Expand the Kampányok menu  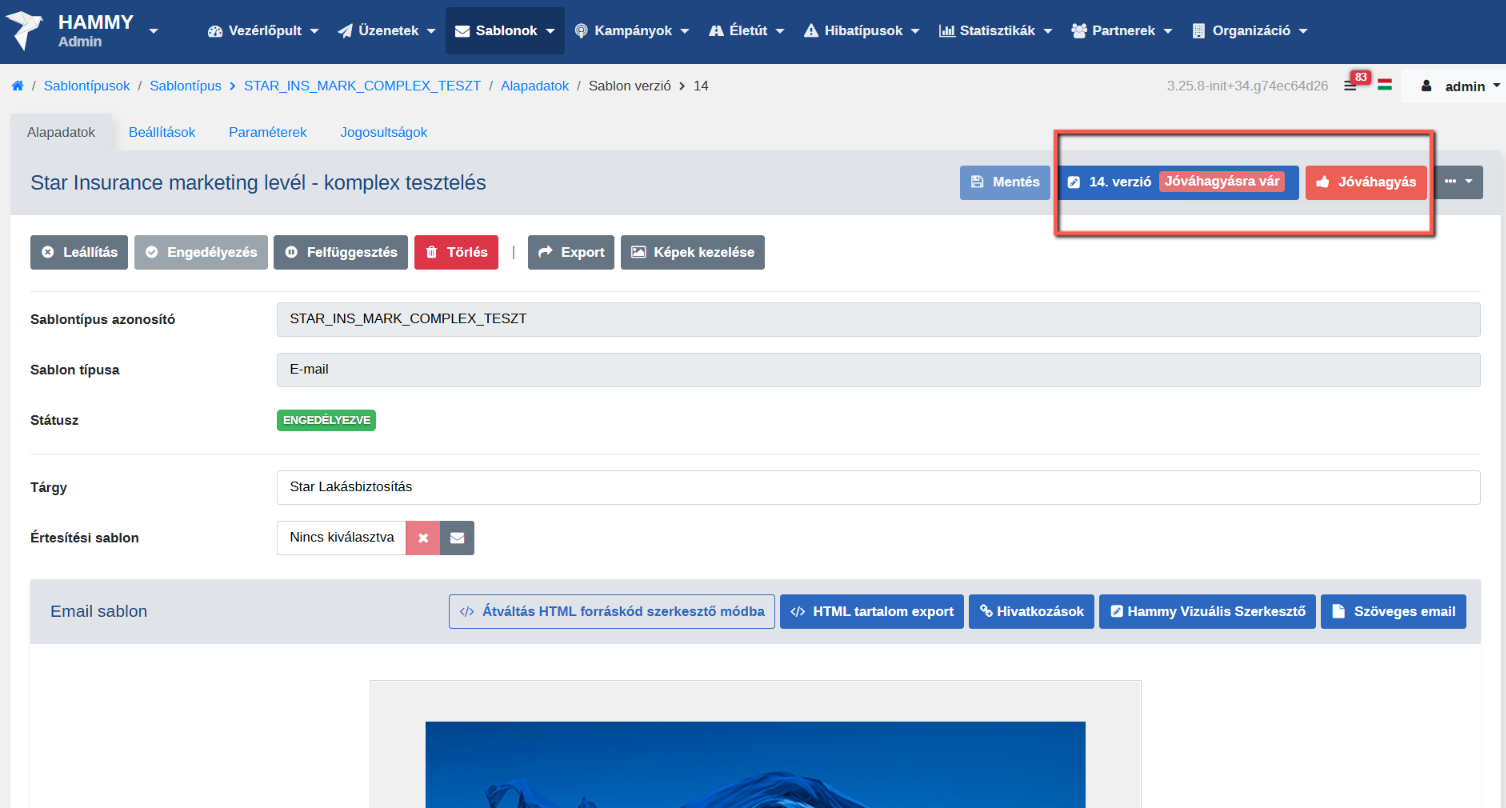click(631, 31)
